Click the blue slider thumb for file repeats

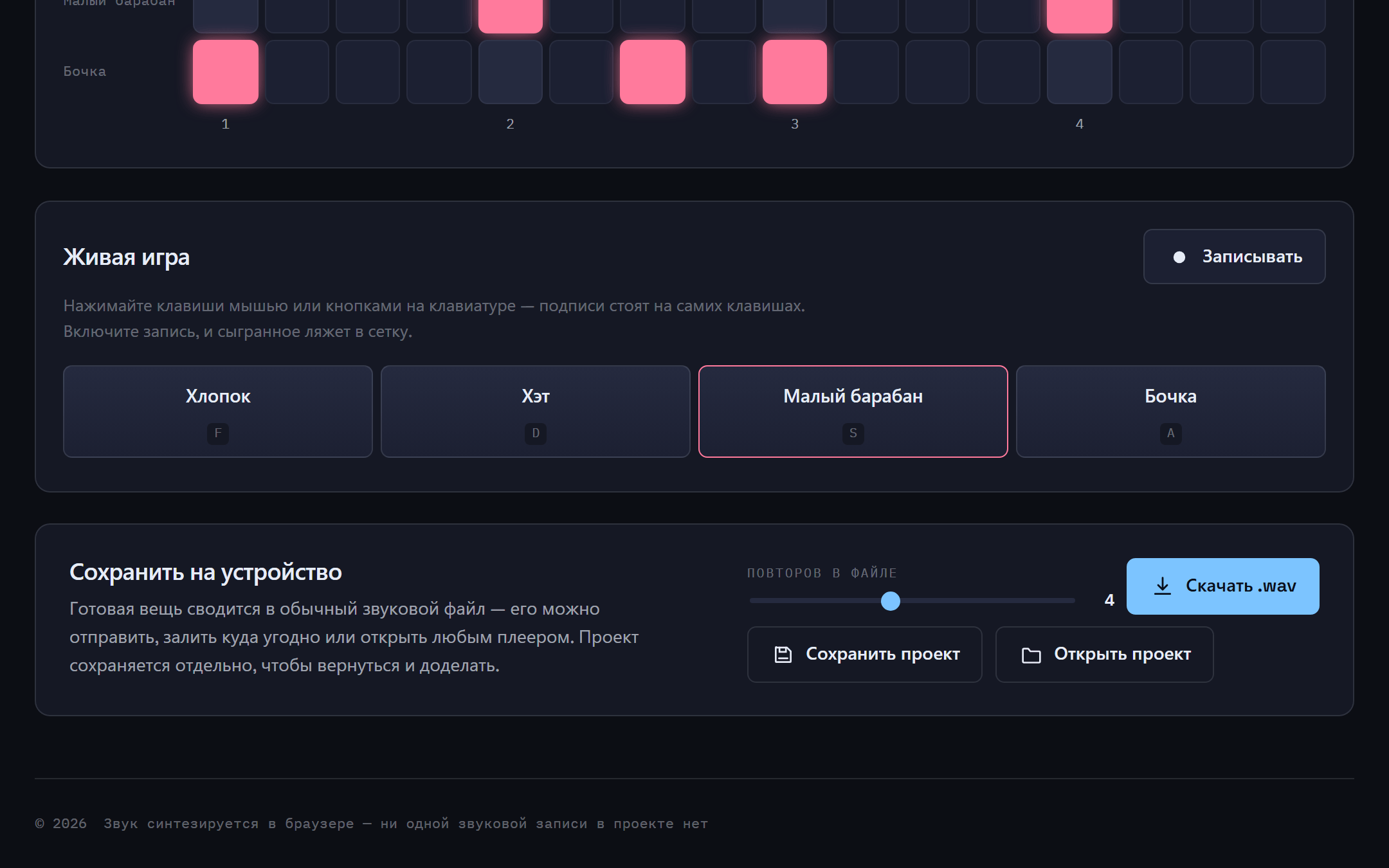pos(891,601)
